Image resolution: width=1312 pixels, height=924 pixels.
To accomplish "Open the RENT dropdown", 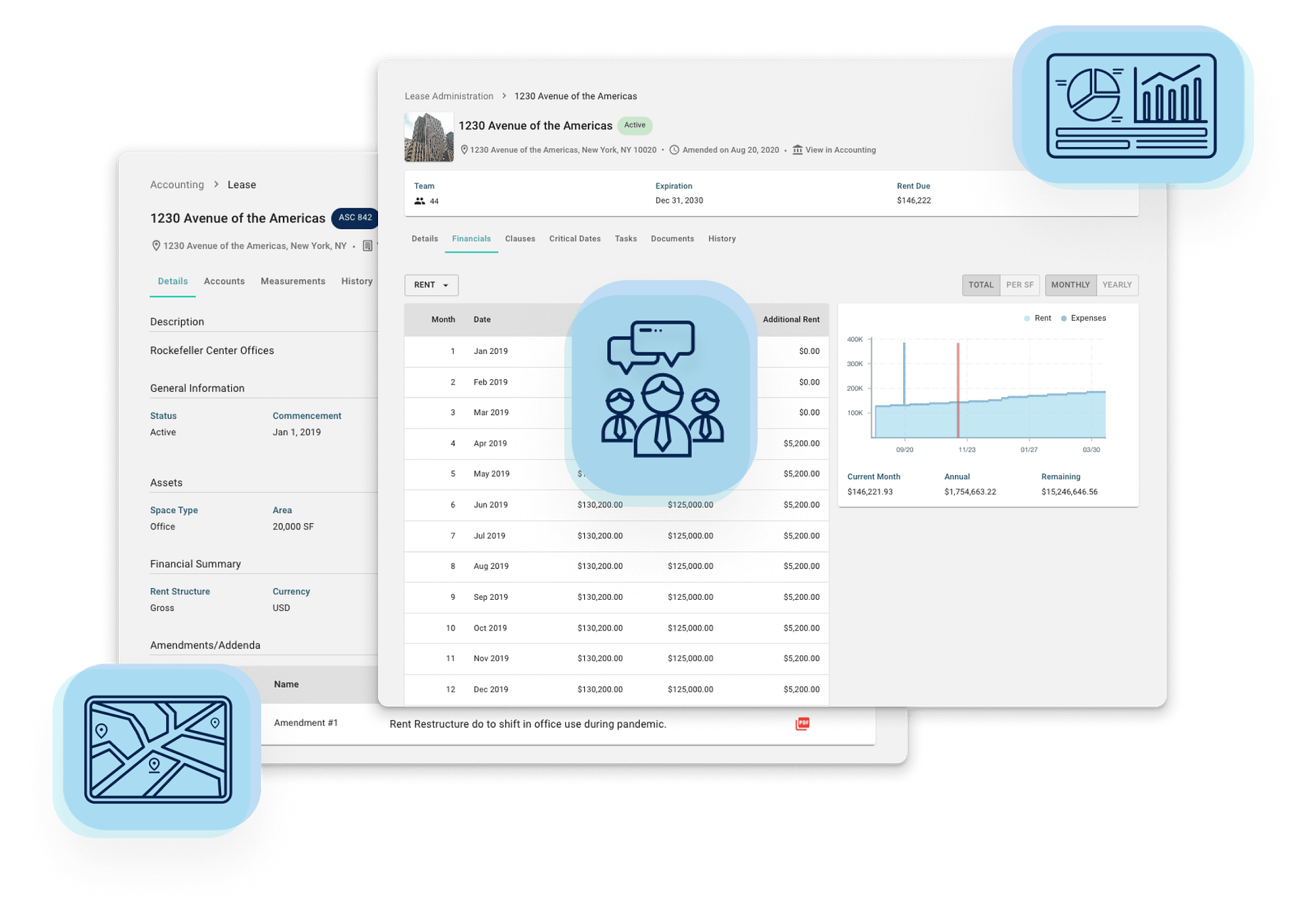I will 431,285.
